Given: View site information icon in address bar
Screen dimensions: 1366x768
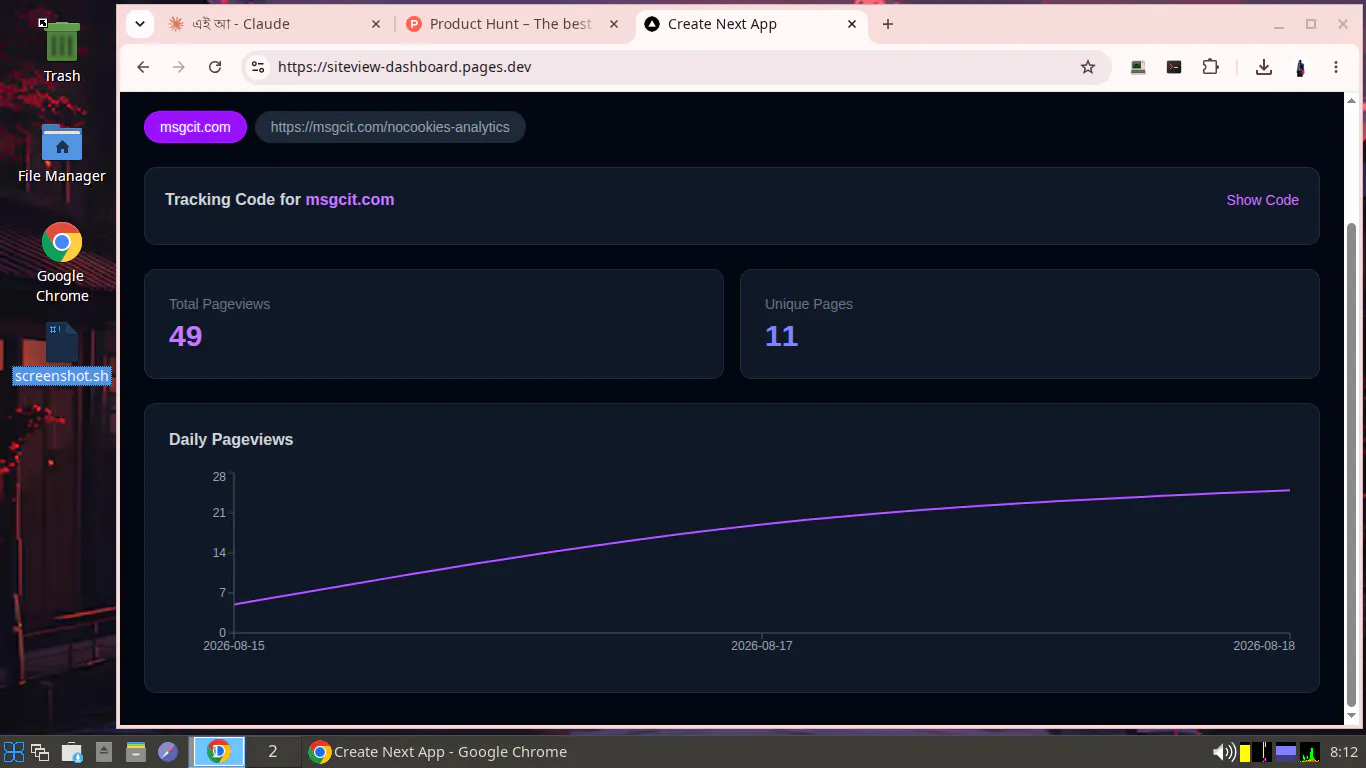Looking at the screenshot, I should pos(258,67).
